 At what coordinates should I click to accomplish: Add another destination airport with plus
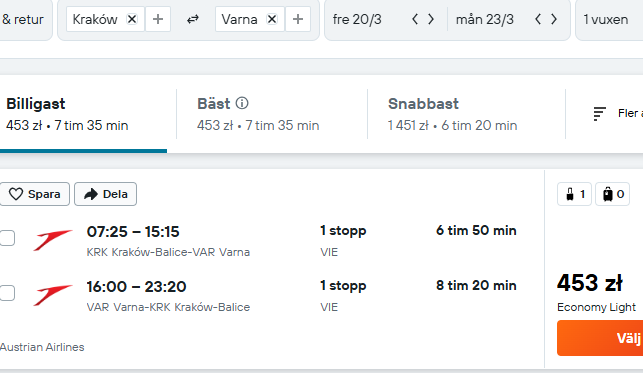click(x=298, y=19)
